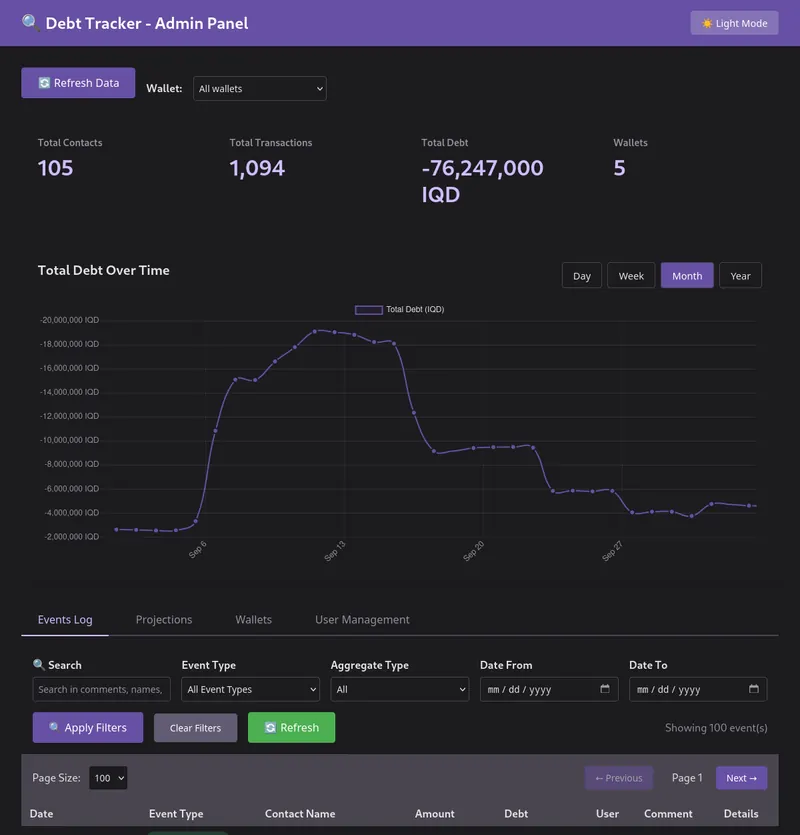Click the Sep 13 axis label
800x835 pixels.
pyautogui.click(x=335, y=551)
